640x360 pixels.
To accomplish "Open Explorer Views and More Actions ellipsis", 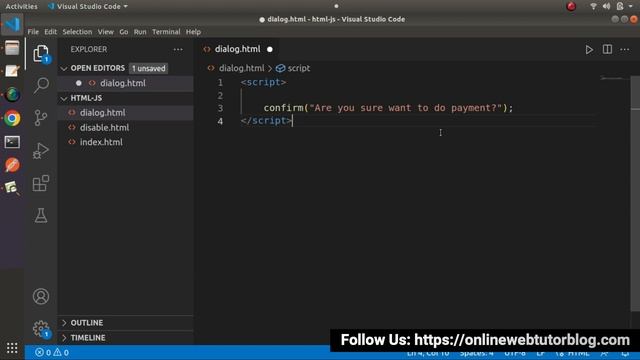I will tap(178, 49).
